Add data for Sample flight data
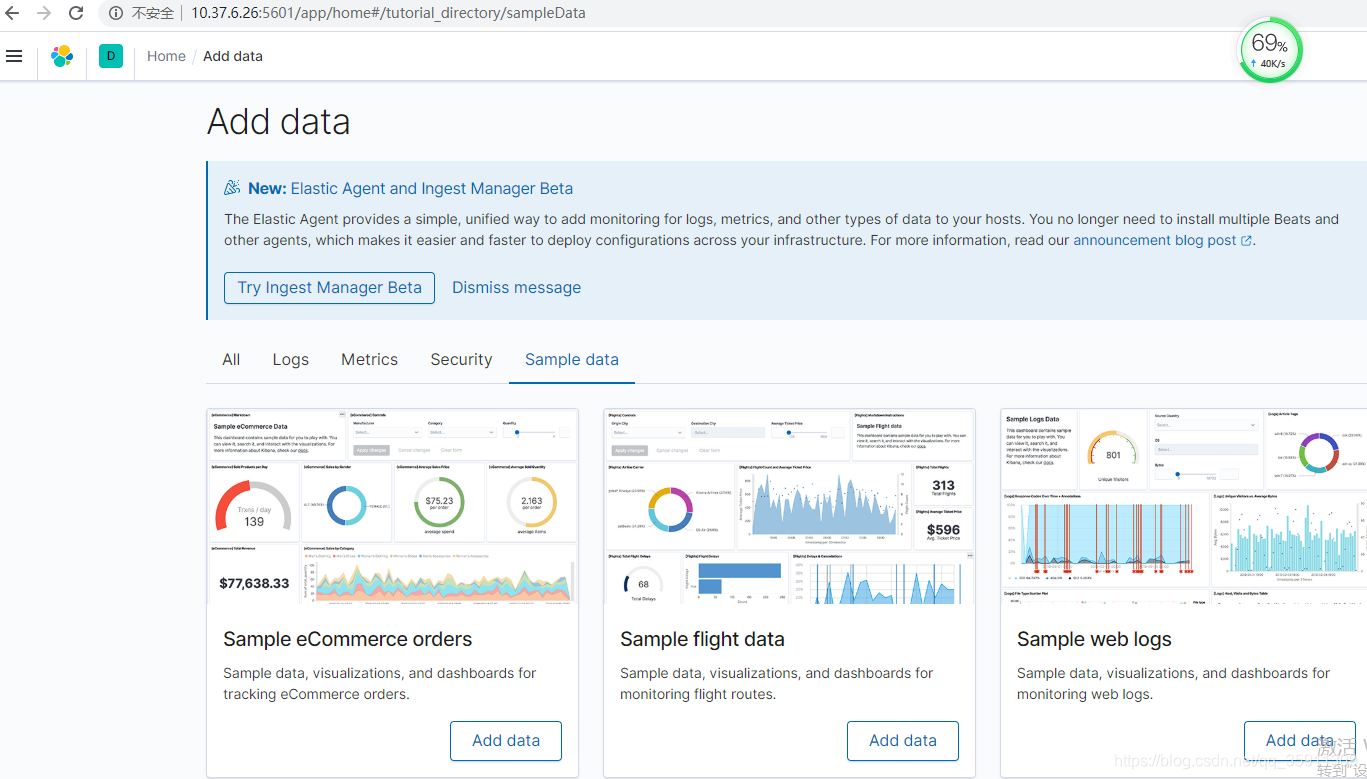 click(903, 741)
